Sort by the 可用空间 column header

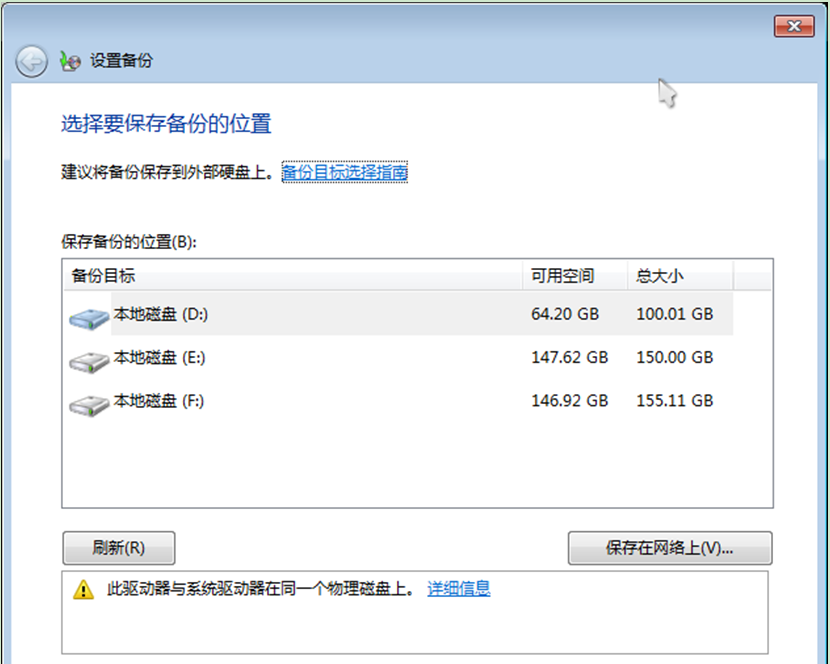(x=574, y=276)
